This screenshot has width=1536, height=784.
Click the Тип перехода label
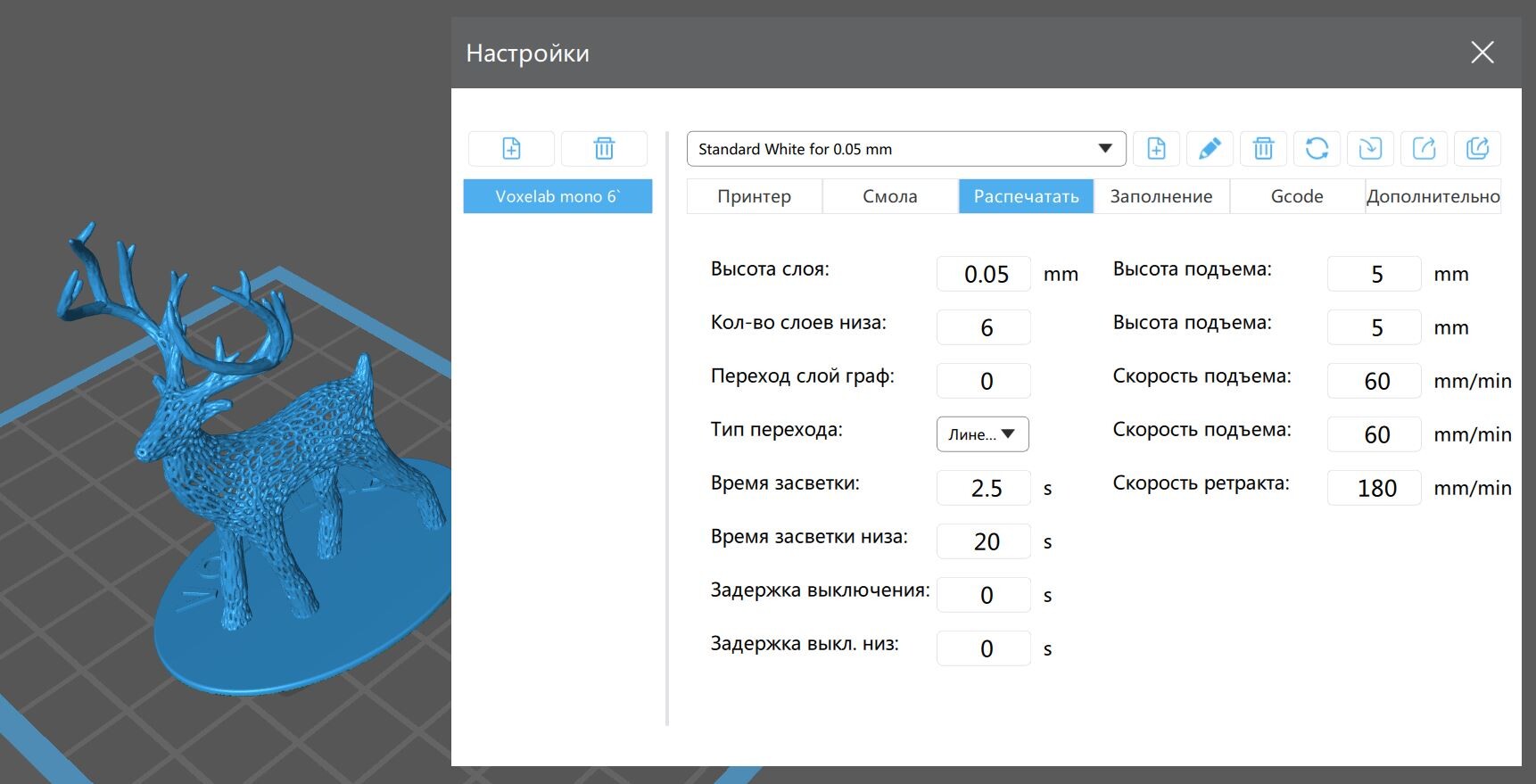776,430
